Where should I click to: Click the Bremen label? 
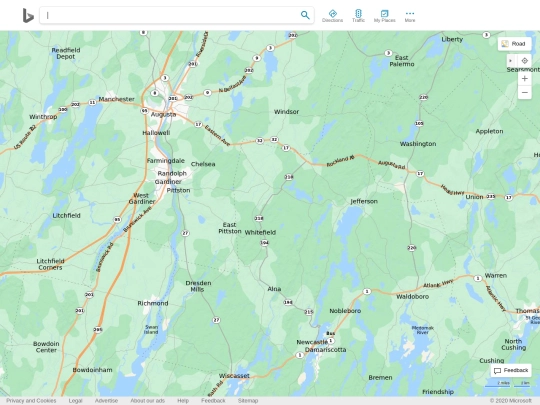[x=380, y=378]
